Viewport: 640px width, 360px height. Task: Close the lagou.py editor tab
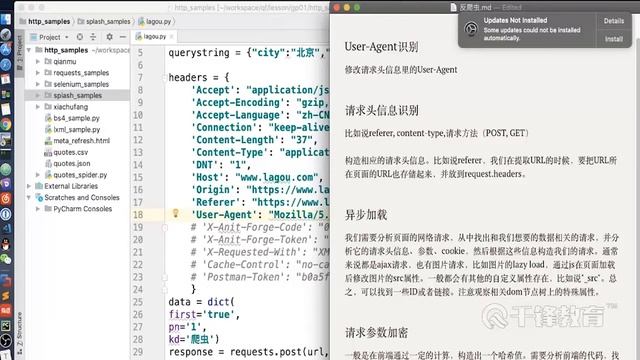click(171, 37)
